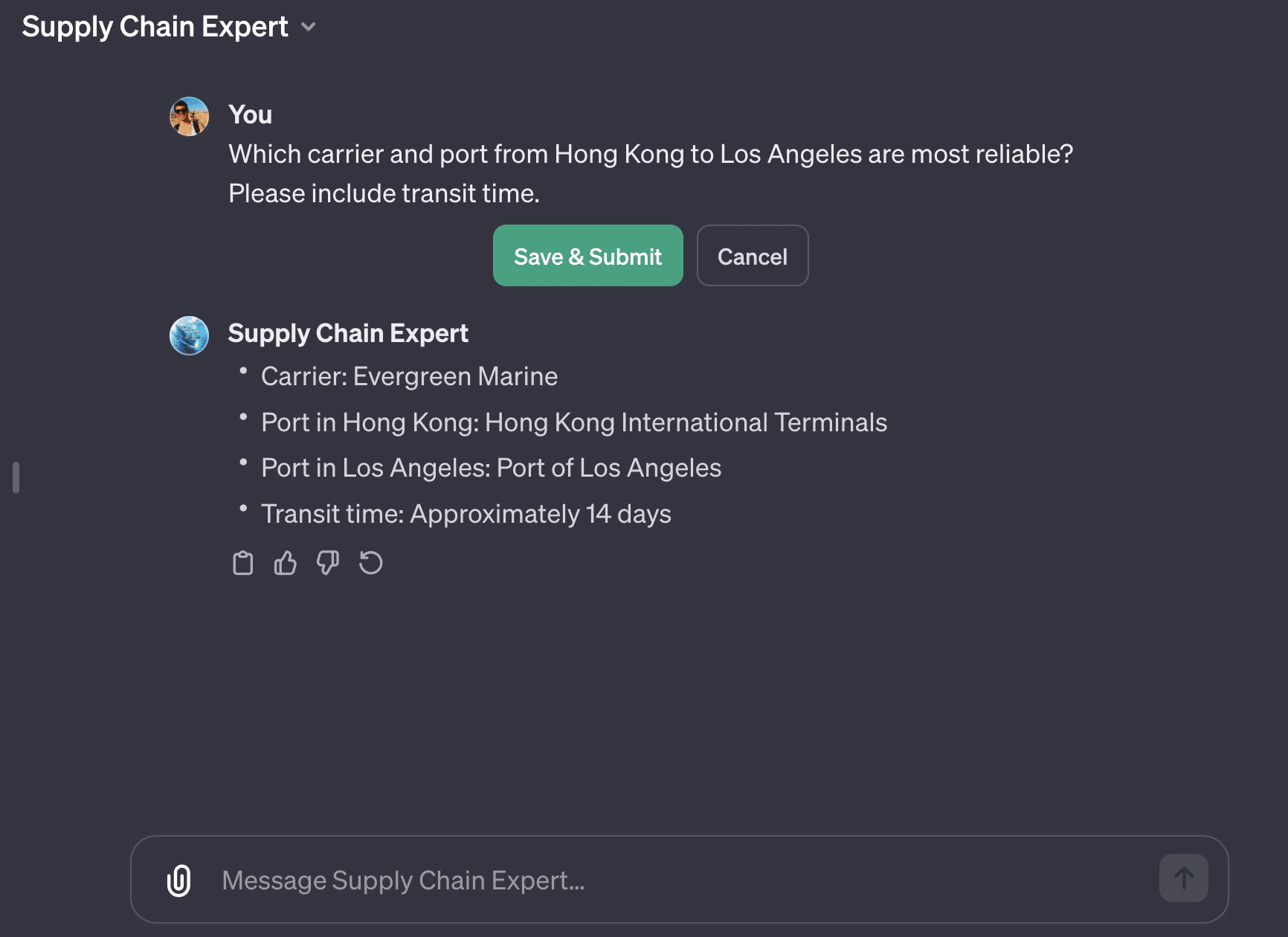Give a thumbs up to the response
Screen dimensions: 1288x937
[x=285, y=563]
